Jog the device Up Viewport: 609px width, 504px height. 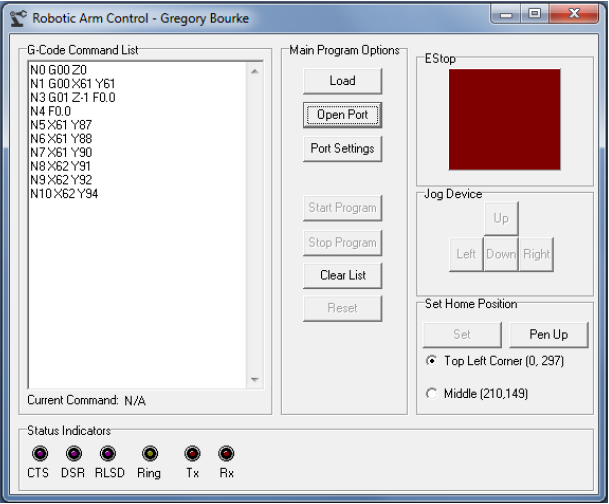[x=501, y=218]
